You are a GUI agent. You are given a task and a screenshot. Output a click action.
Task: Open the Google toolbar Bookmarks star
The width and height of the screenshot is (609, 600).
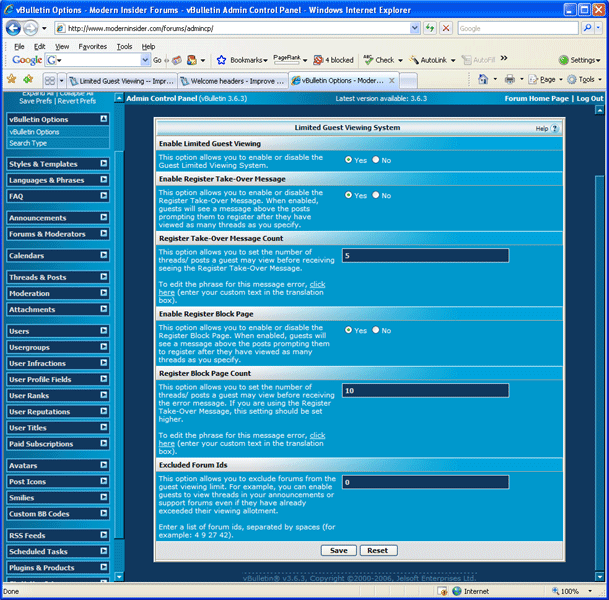[222, 60]
